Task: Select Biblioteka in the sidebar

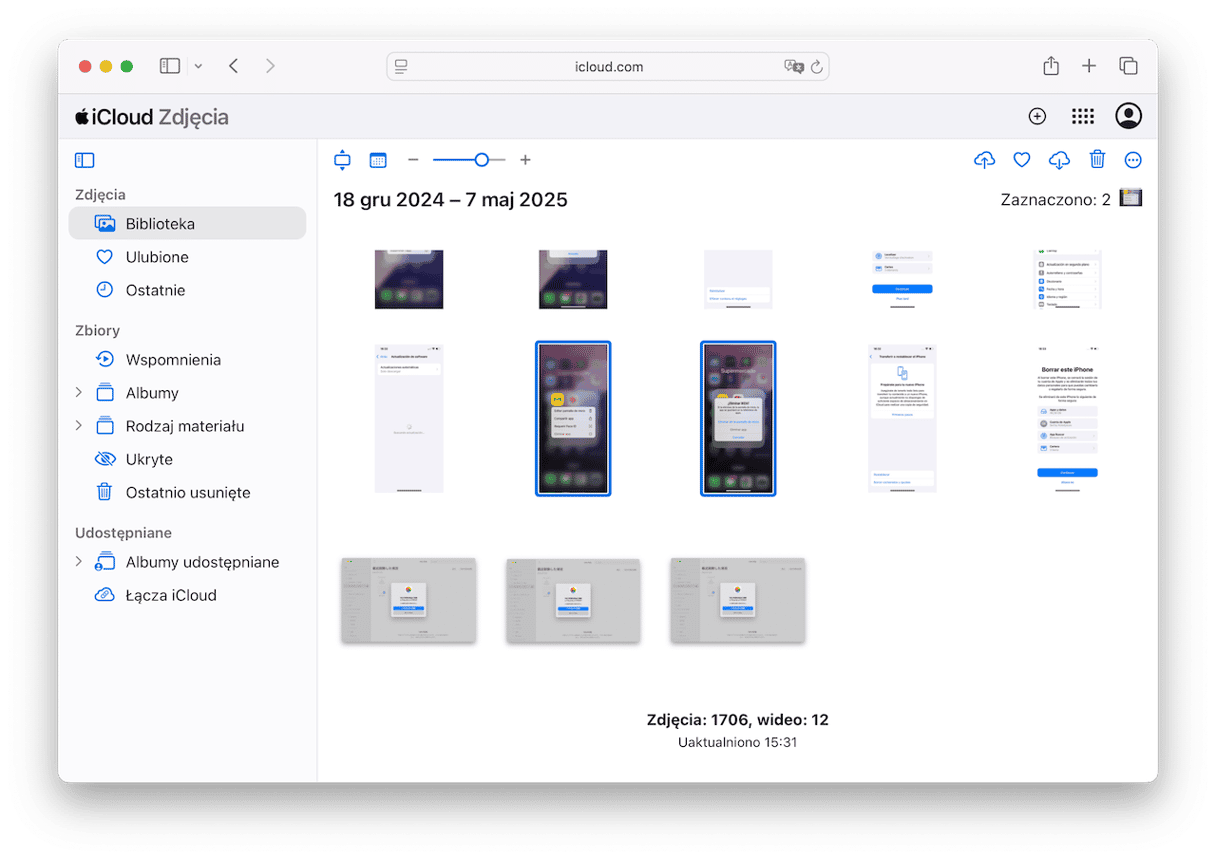Action: pos(187,224)
